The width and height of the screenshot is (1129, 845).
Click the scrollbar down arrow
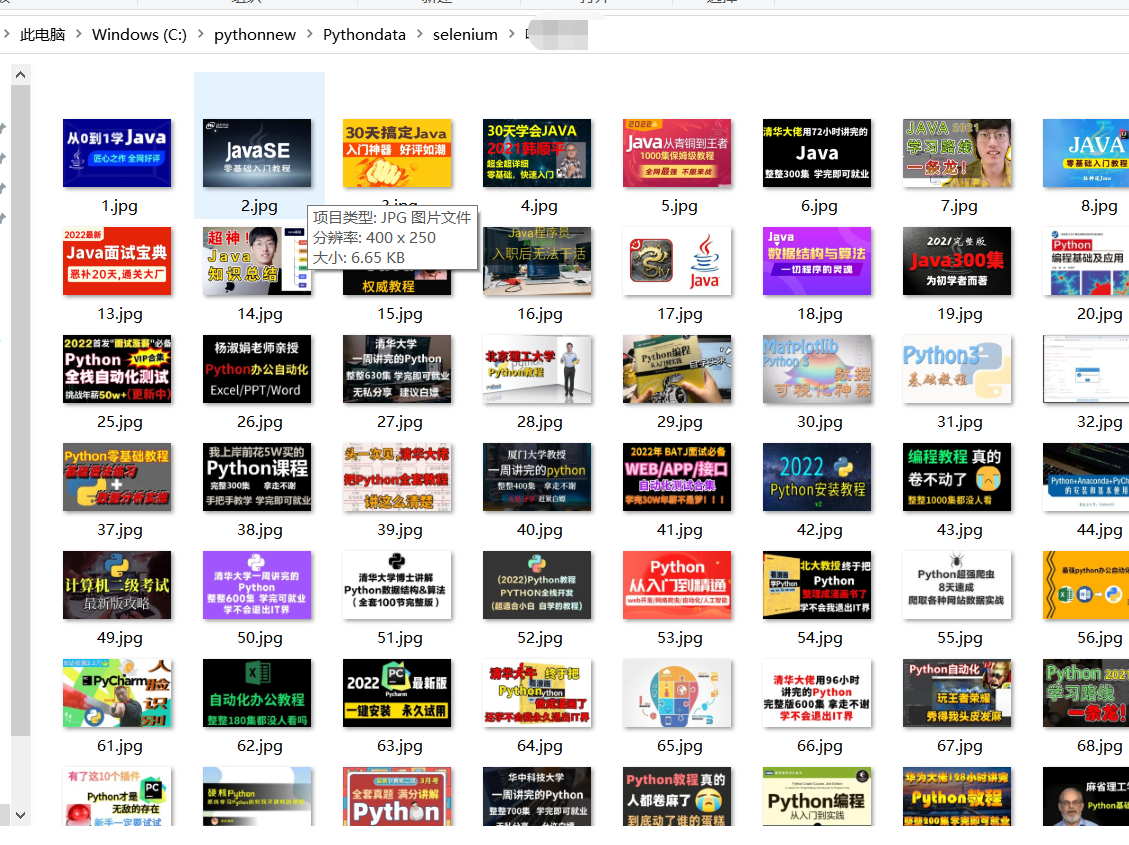coord(20,815)
